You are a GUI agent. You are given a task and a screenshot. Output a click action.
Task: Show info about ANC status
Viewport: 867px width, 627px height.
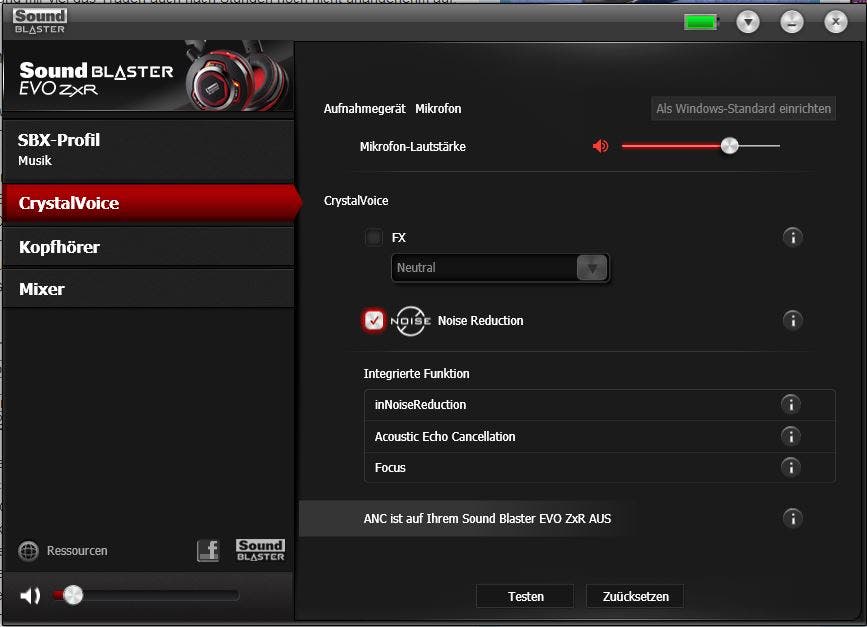[x=792, y=518]
